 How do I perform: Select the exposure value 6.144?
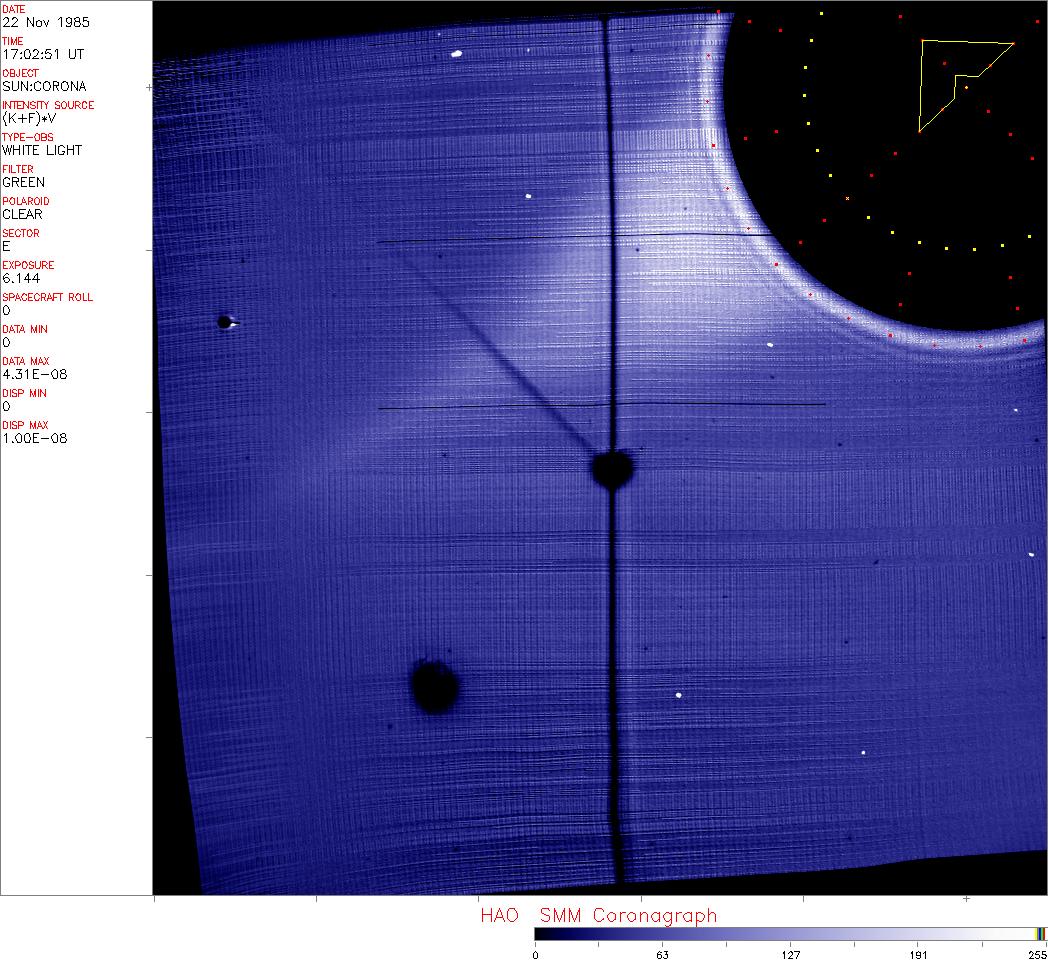(21, 278)
